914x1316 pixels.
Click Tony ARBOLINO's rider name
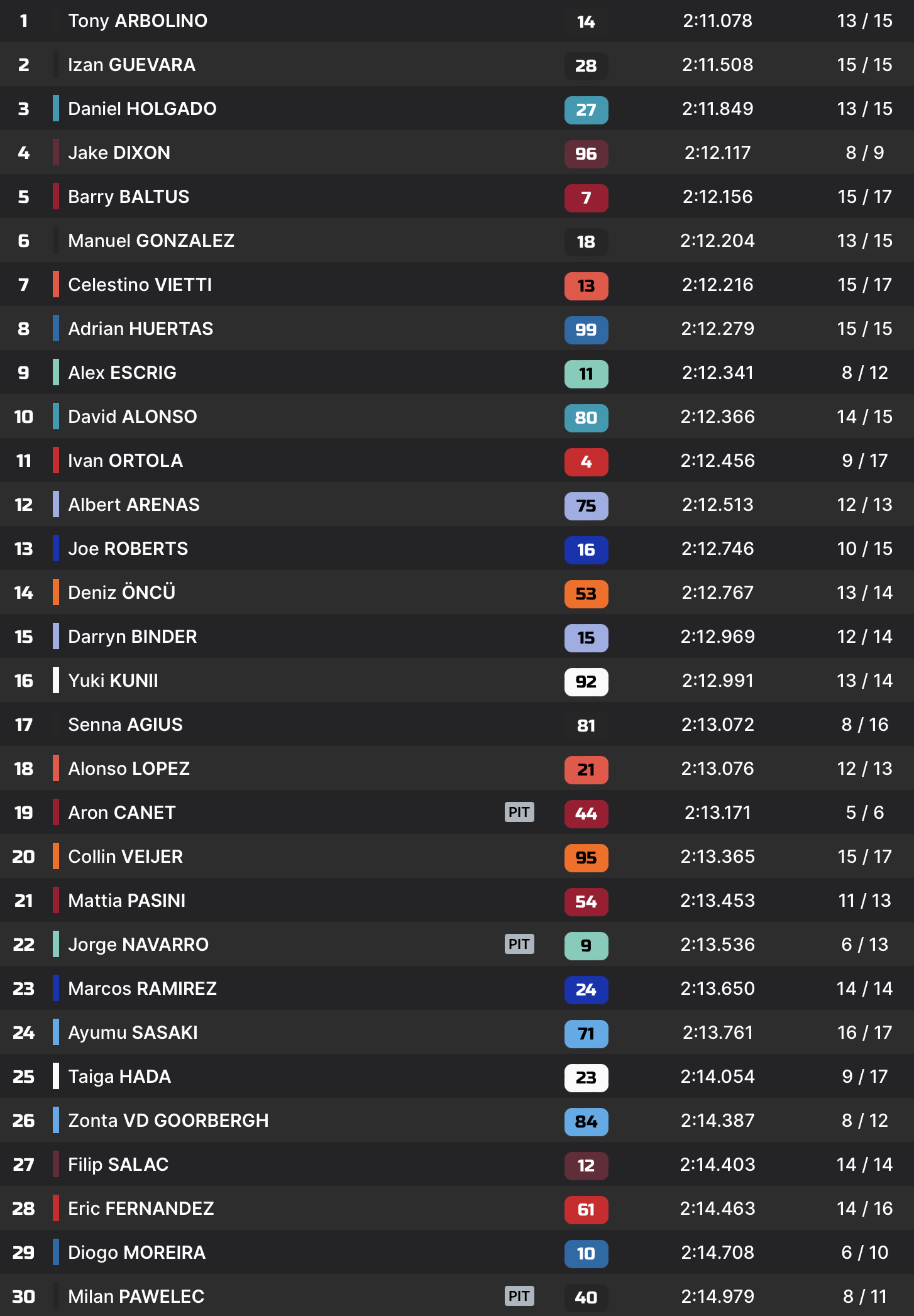click(x=138, y=21)
